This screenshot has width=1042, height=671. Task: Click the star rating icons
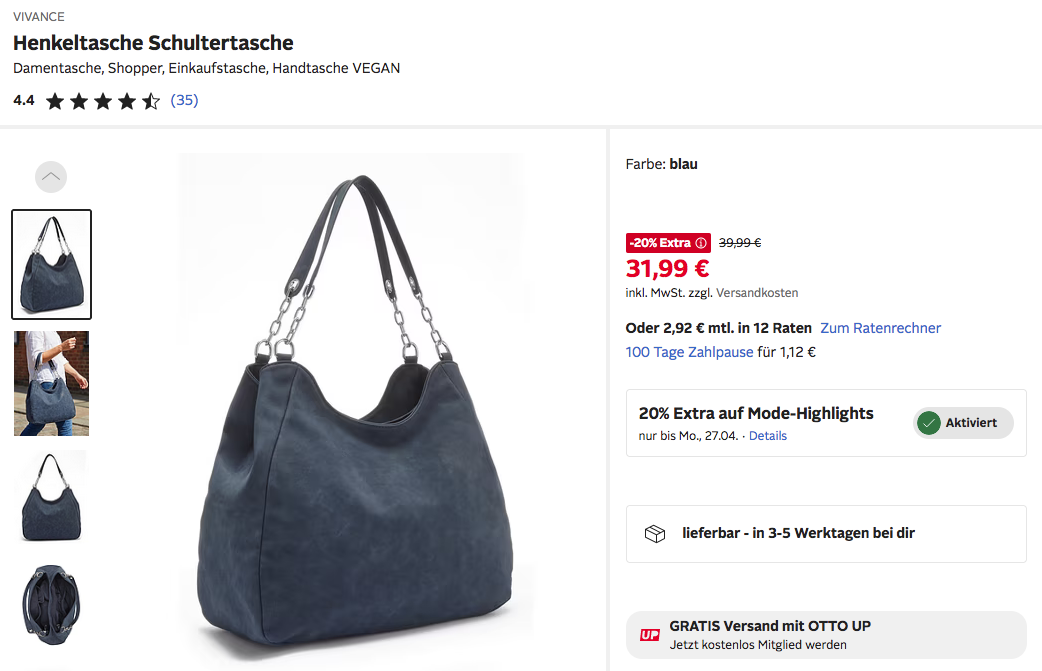click(102, 101)
